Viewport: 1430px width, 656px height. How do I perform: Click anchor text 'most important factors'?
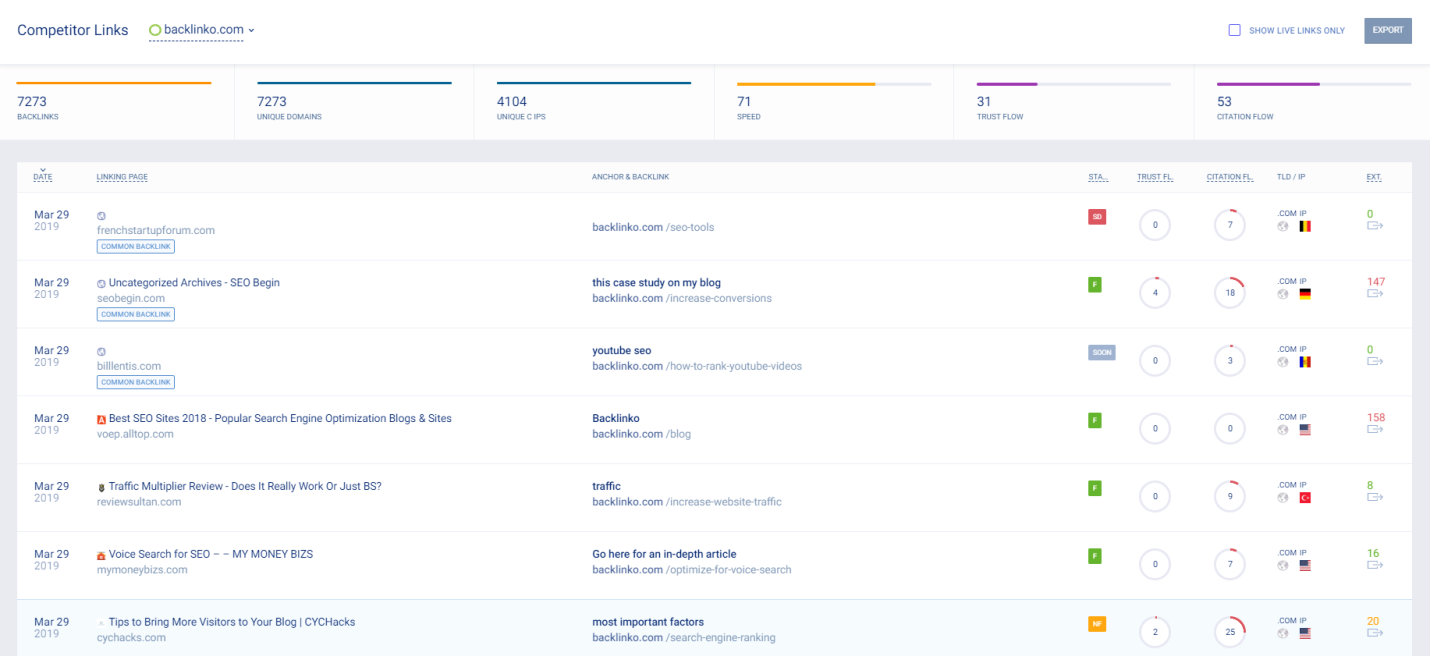coord(648,622)
